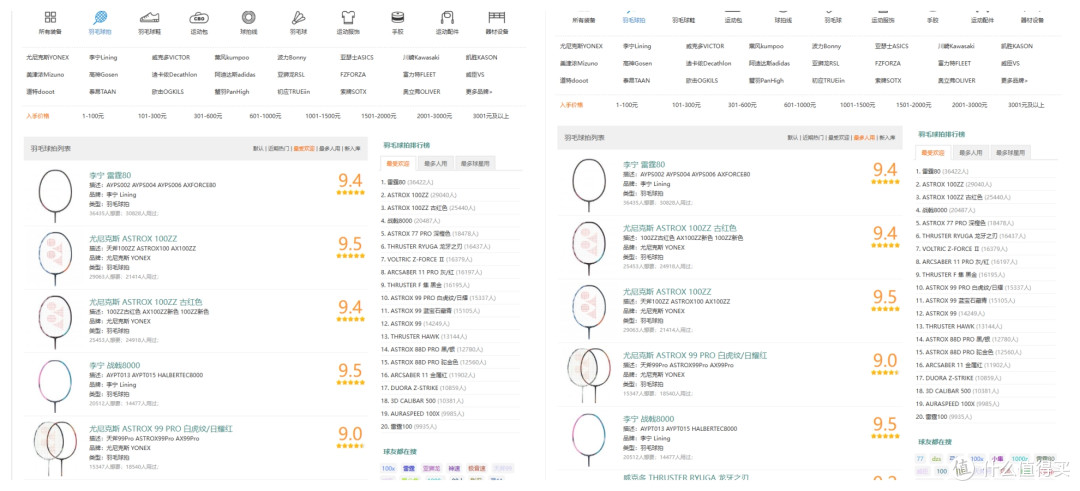
Task: Open 李宁 雷霆80 title in left page
Action: coord(110,176)
